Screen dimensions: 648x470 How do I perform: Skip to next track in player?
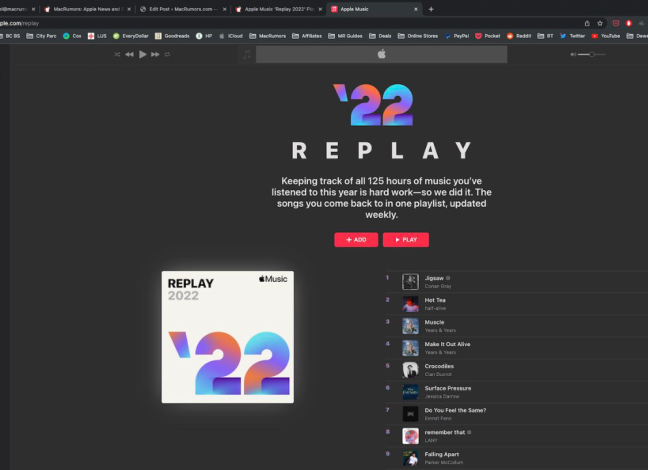pos(155,55)
